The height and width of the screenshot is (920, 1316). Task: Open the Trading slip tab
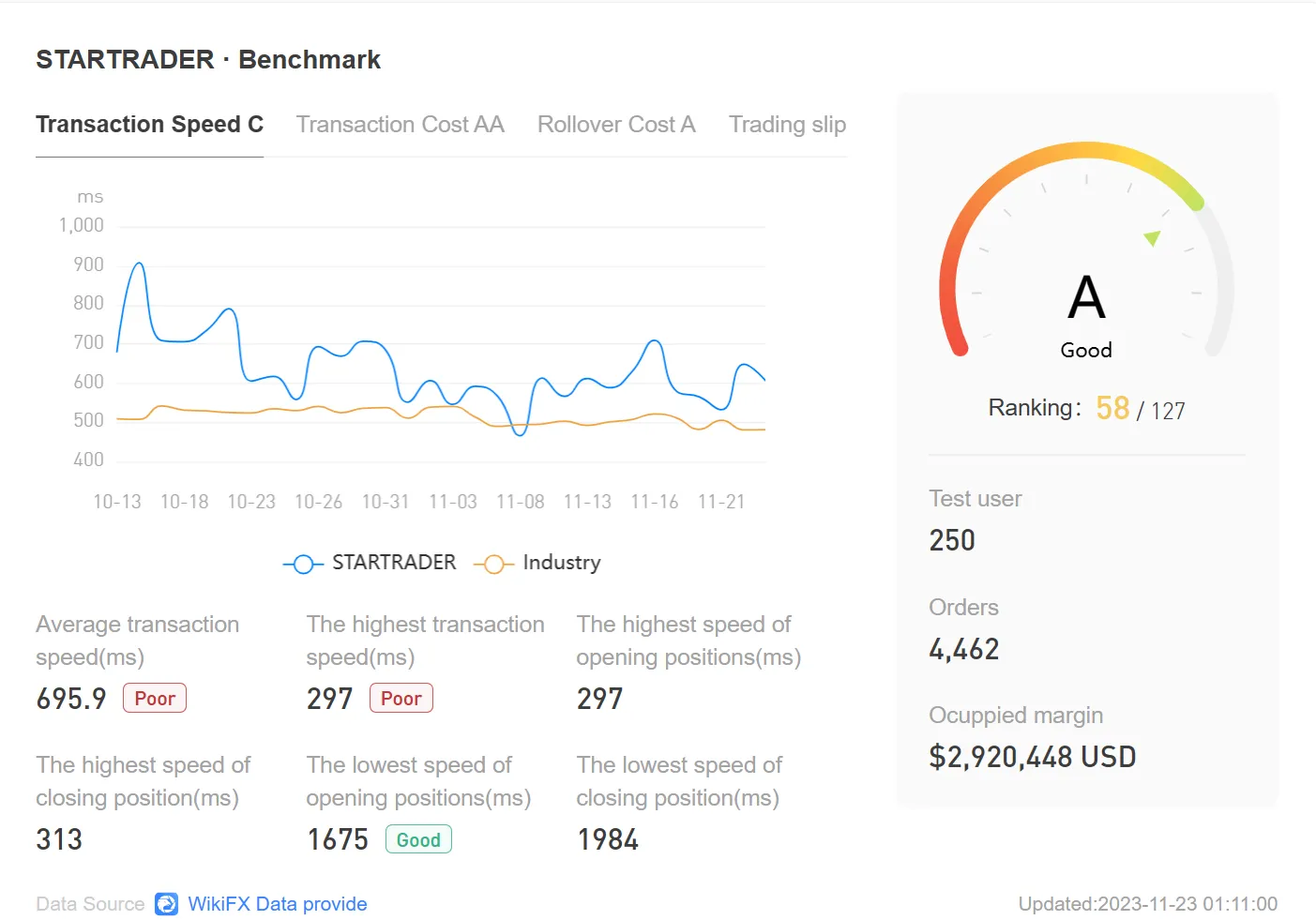click(788, 125)
